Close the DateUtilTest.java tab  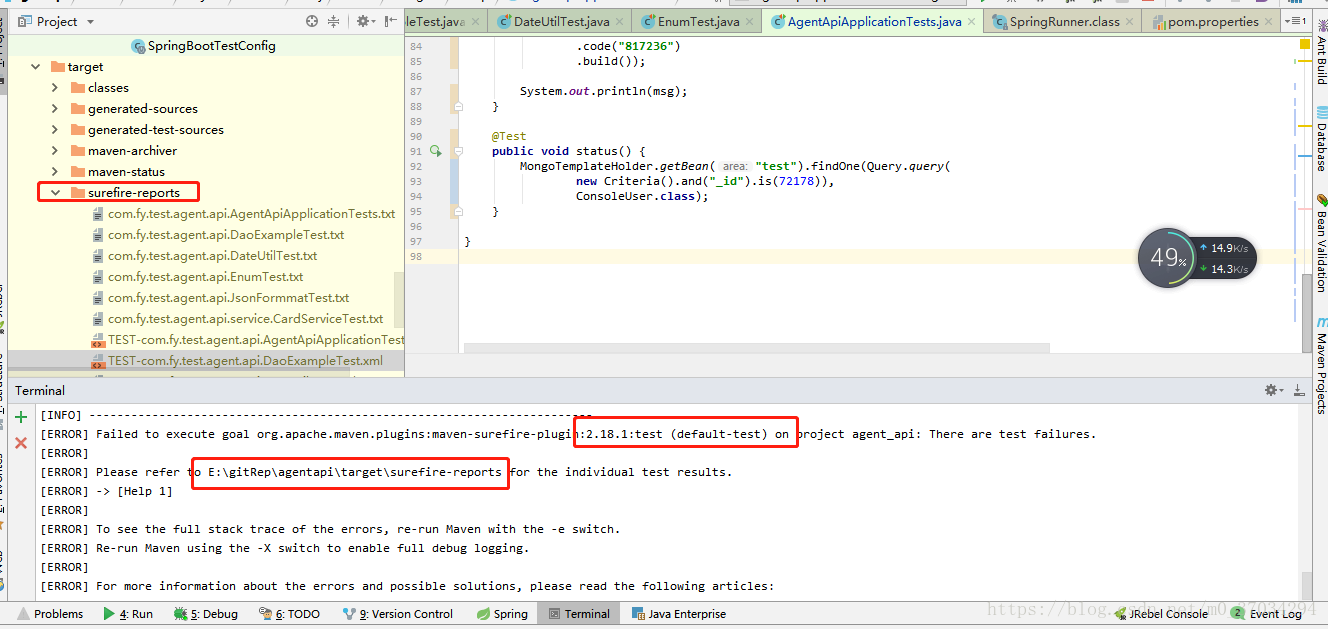tap(621, 21)
